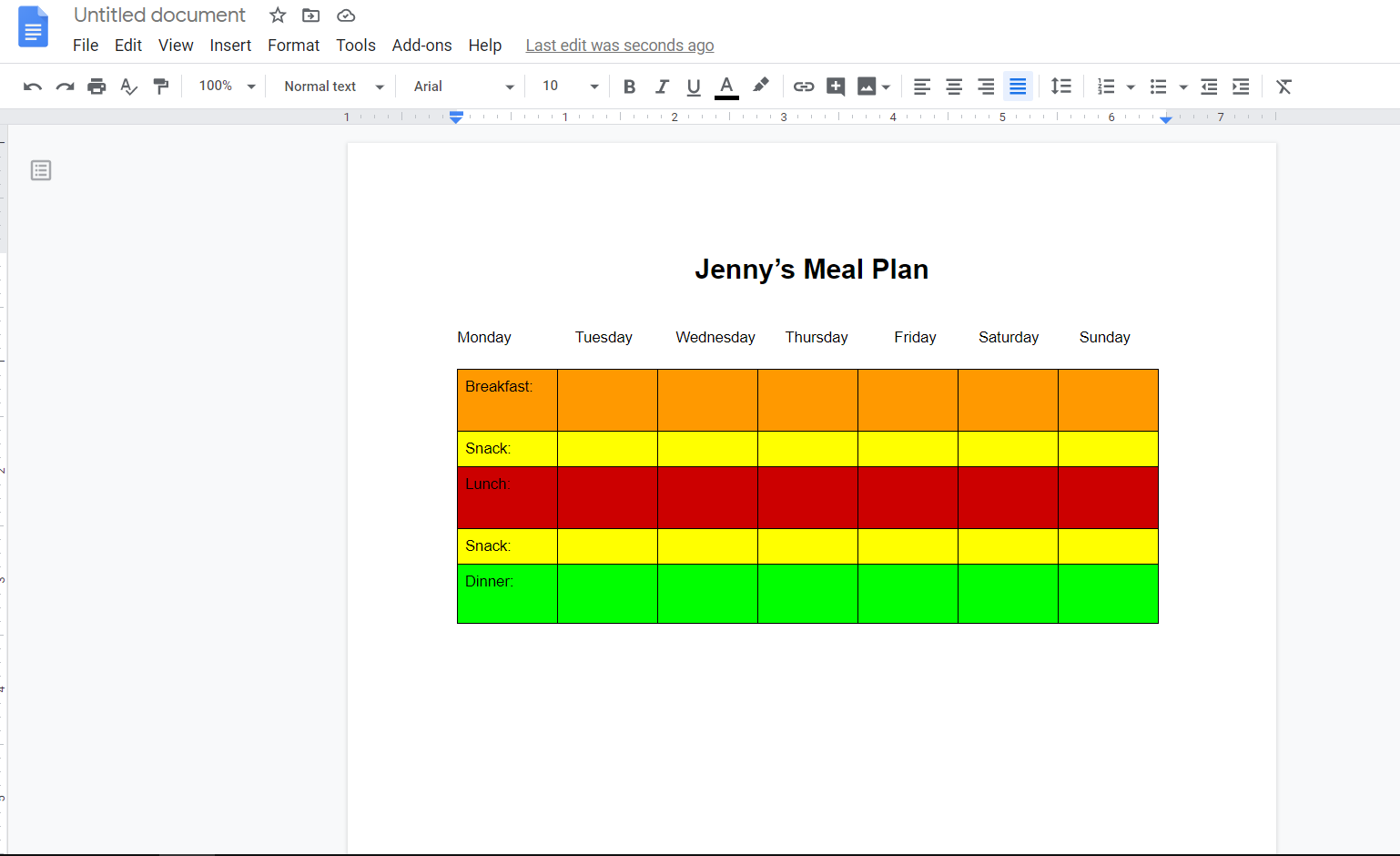Screen dimensions: 1400x856
Task: Enable justify text alignment
Action: 1018,87
